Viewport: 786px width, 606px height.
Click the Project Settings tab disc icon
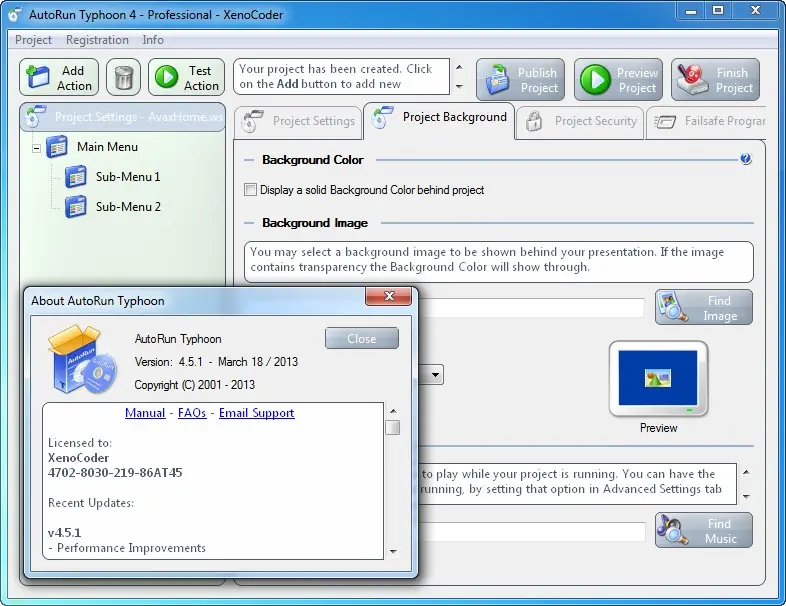point(252,121)
